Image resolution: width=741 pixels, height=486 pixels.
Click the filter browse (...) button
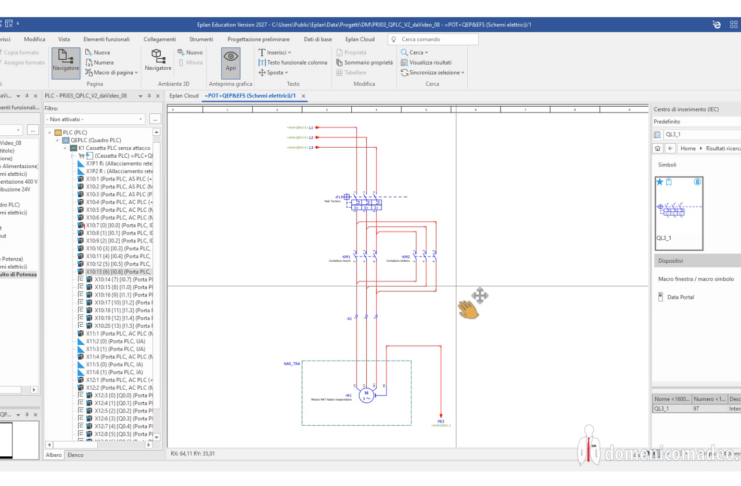pos(155,119)
